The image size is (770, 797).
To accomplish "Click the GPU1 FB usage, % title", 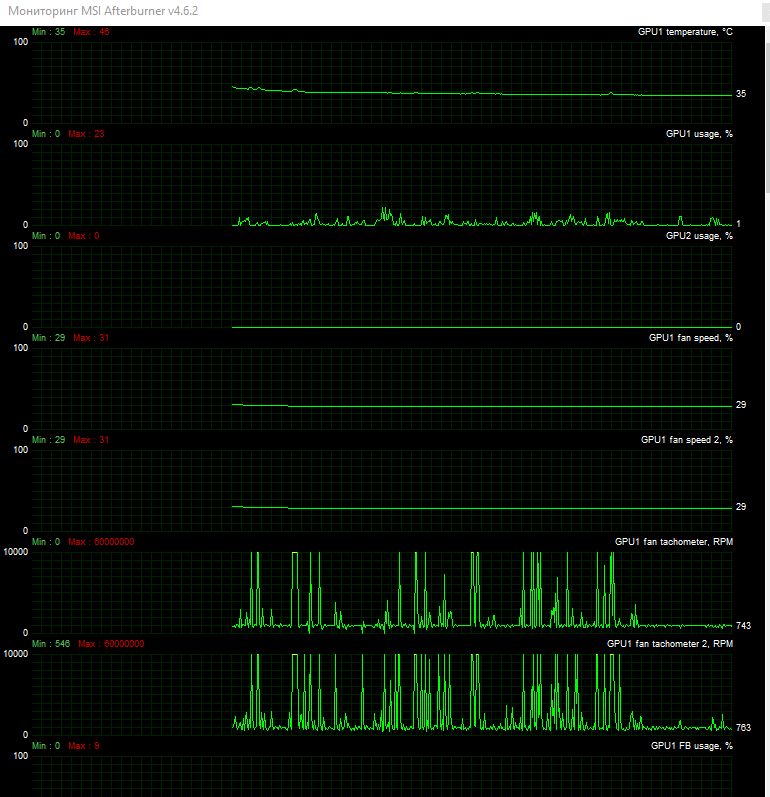I will (x=691, y=746).
